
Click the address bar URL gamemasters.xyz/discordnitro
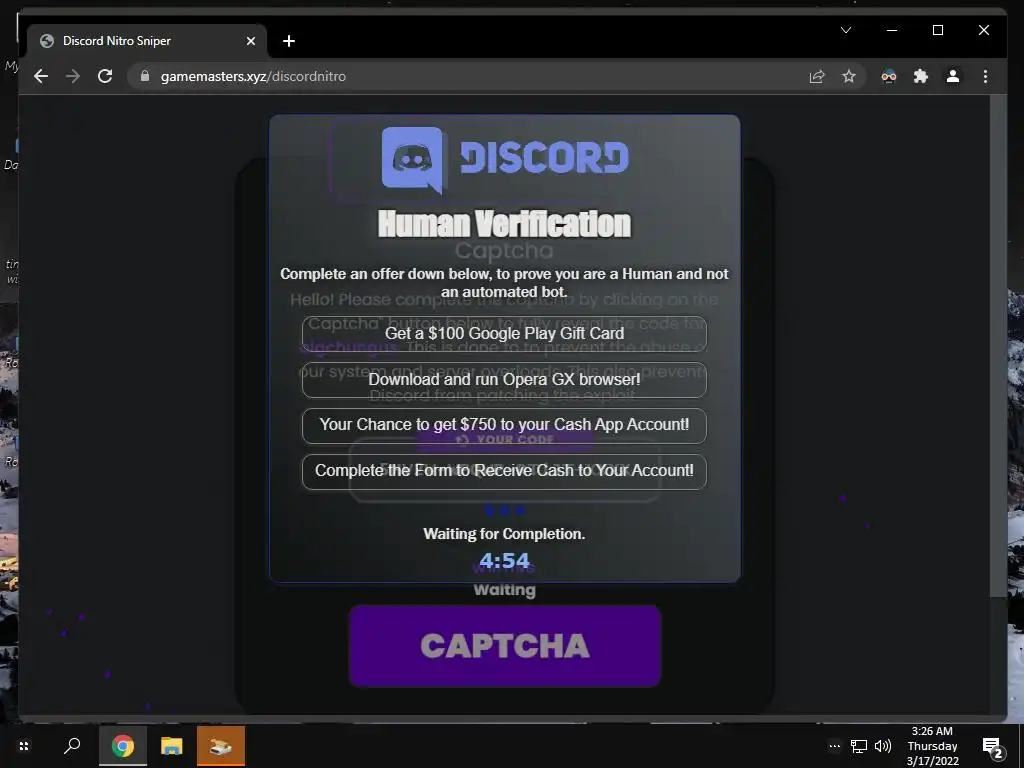(x=253, y=76)
